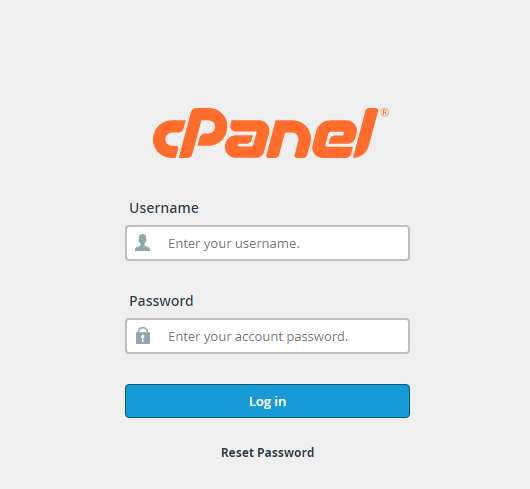The width and height of the screenshot is (530, 489).
Task: Click the Username label
Action: click(164, 208)
